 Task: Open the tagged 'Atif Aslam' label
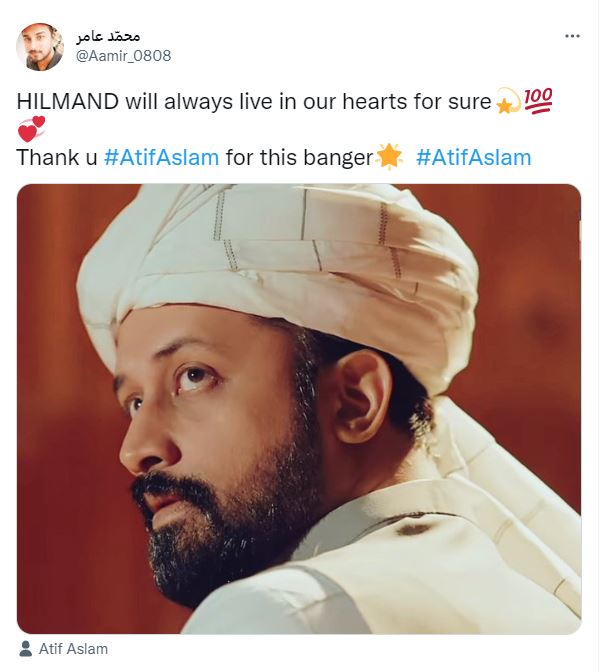tap(73, 649)
